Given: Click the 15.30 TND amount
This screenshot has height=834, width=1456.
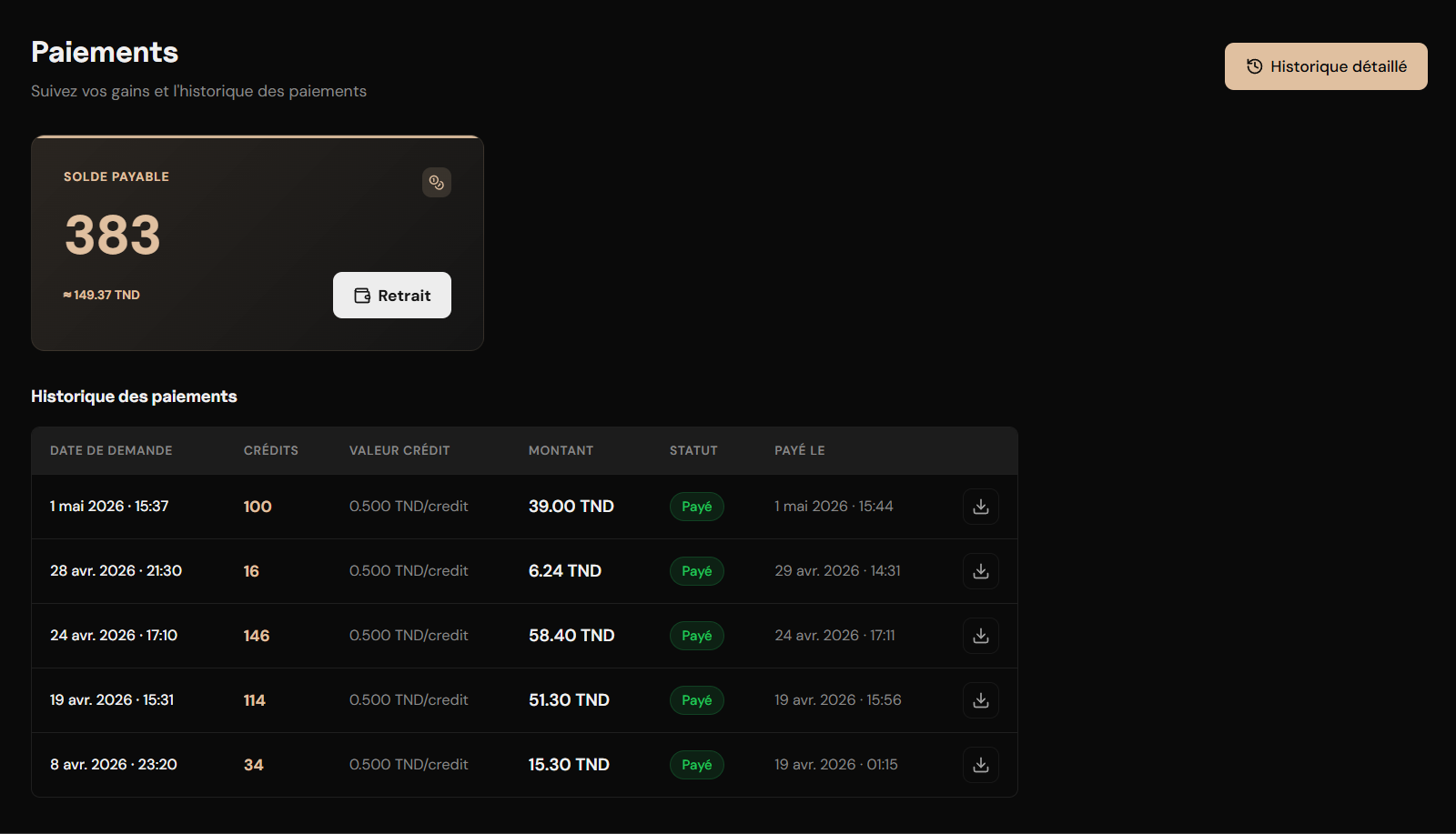Looking at the screenshot, I should click(x=569, y=765).
